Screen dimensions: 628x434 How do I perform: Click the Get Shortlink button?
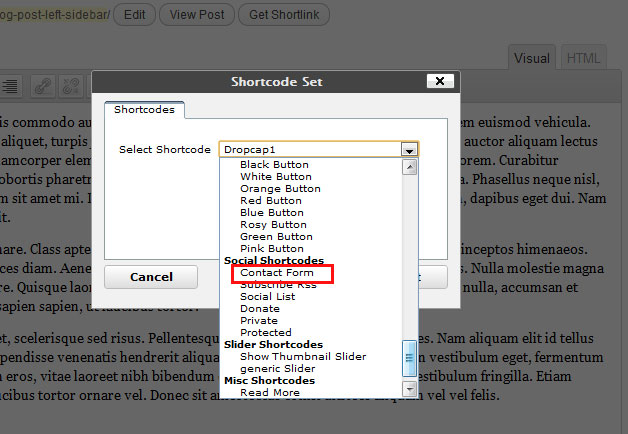tap(284, 15)
